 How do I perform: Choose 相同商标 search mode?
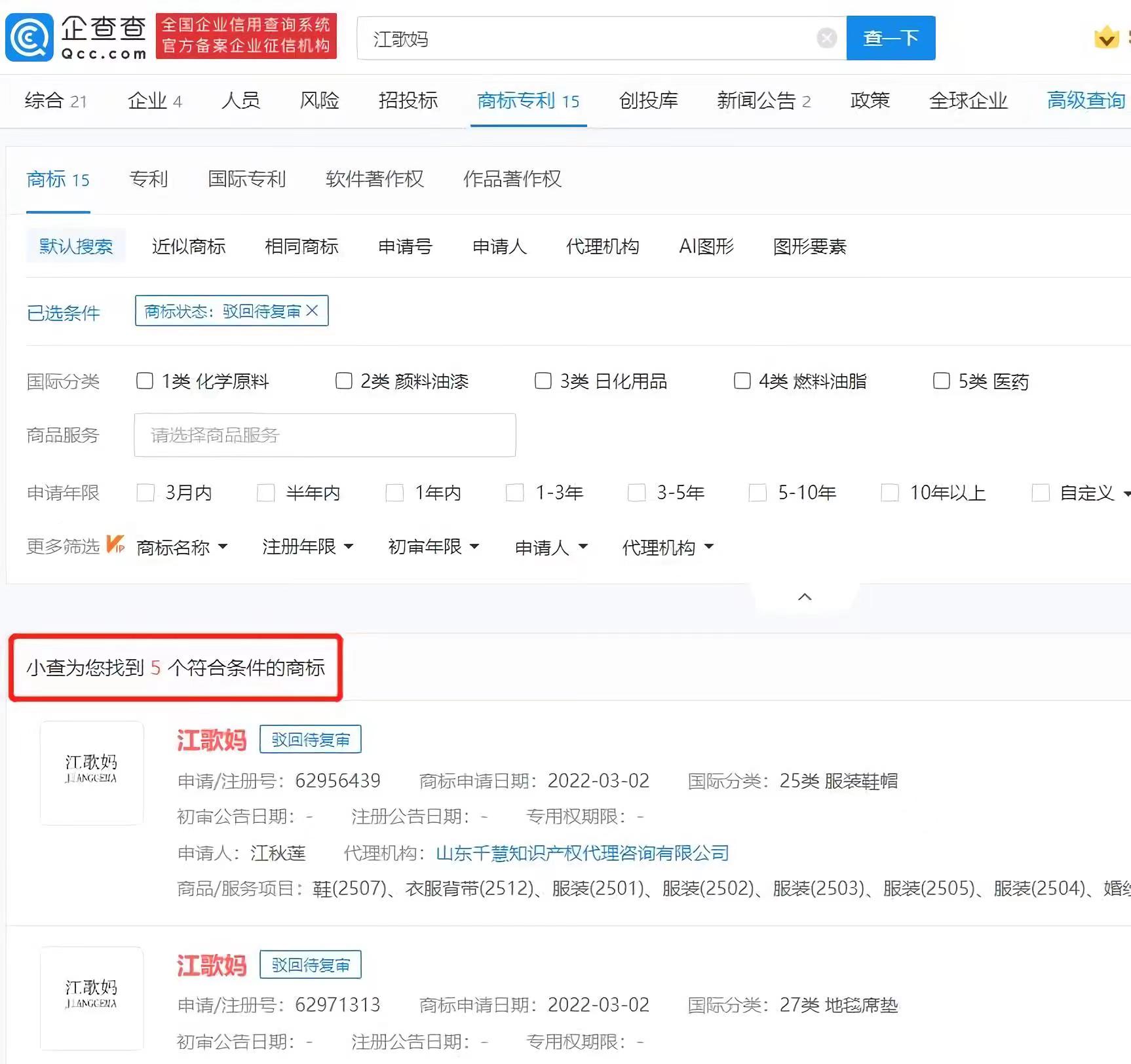301,246
